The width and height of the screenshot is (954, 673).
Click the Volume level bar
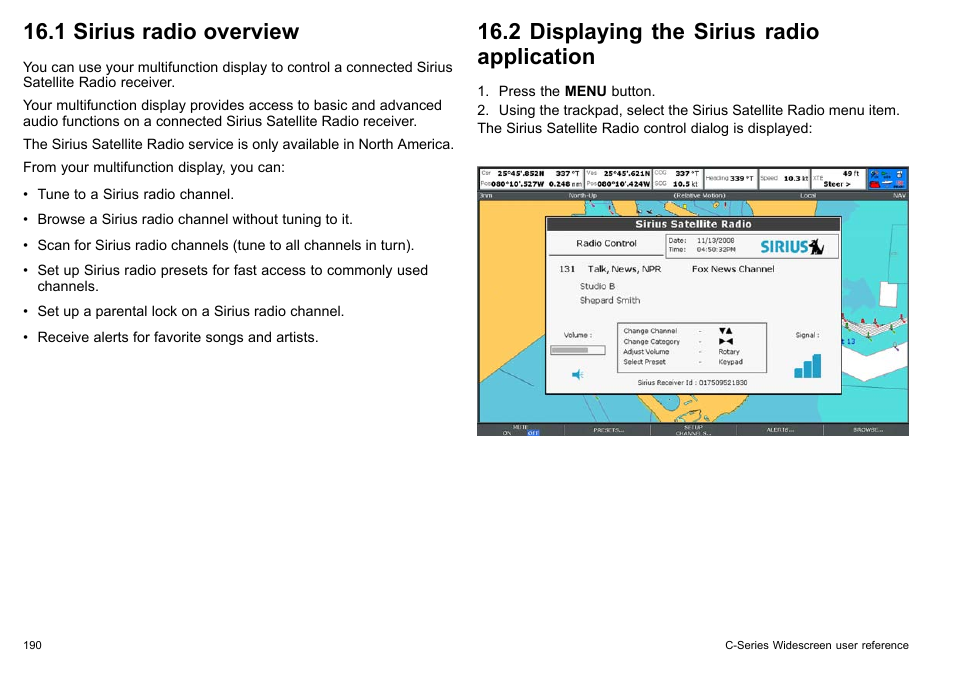click(x=577, y=350)
